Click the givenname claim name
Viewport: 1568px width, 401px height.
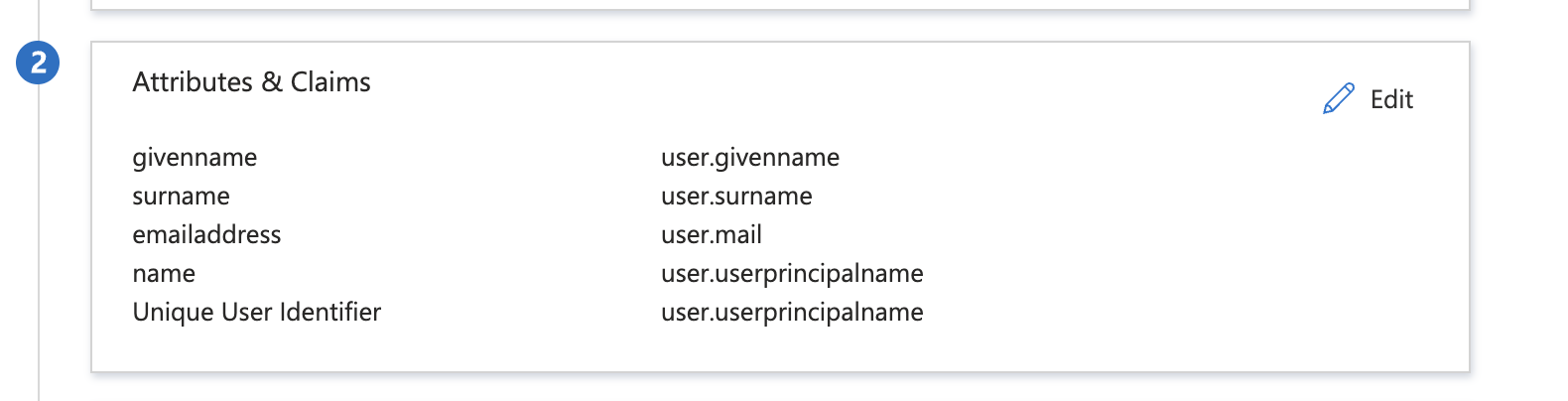click(x=195, y=158)
